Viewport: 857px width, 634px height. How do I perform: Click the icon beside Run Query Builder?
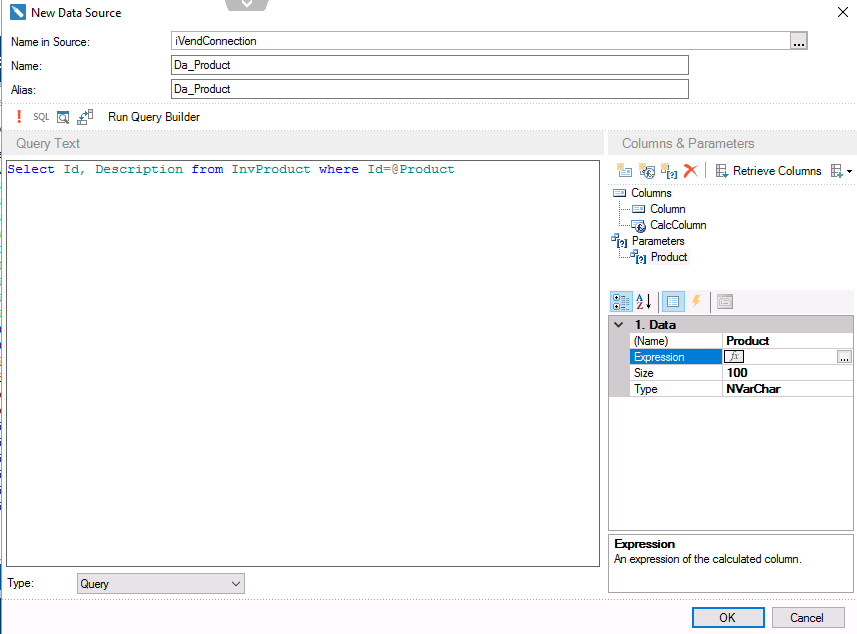(85, 116)
